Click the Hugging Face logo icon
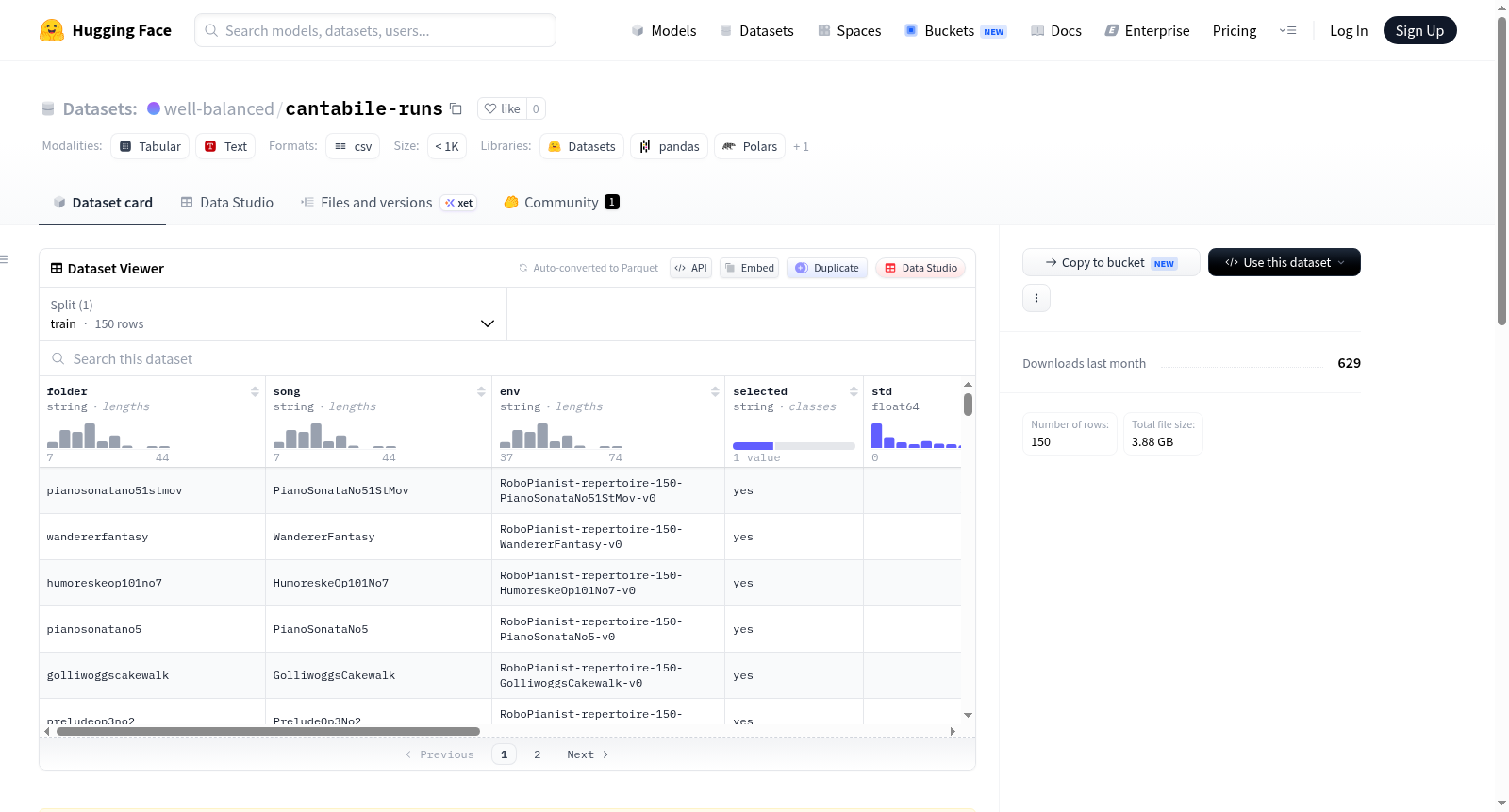Screen dimensions: 1509x812 tap(52, 30)
